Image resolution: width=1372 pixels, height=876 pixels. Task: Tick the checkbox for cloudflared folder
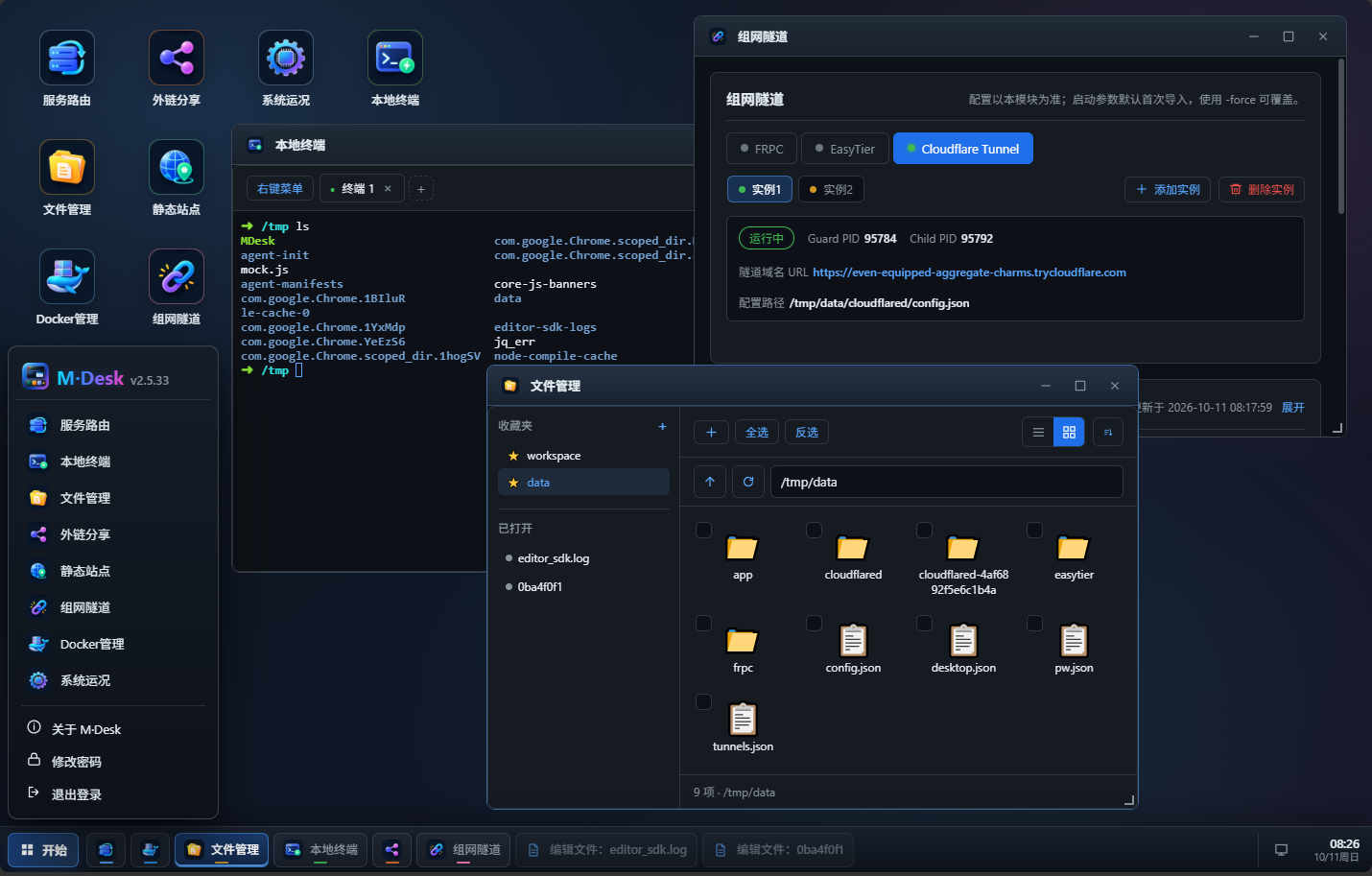tap(814, 531)
